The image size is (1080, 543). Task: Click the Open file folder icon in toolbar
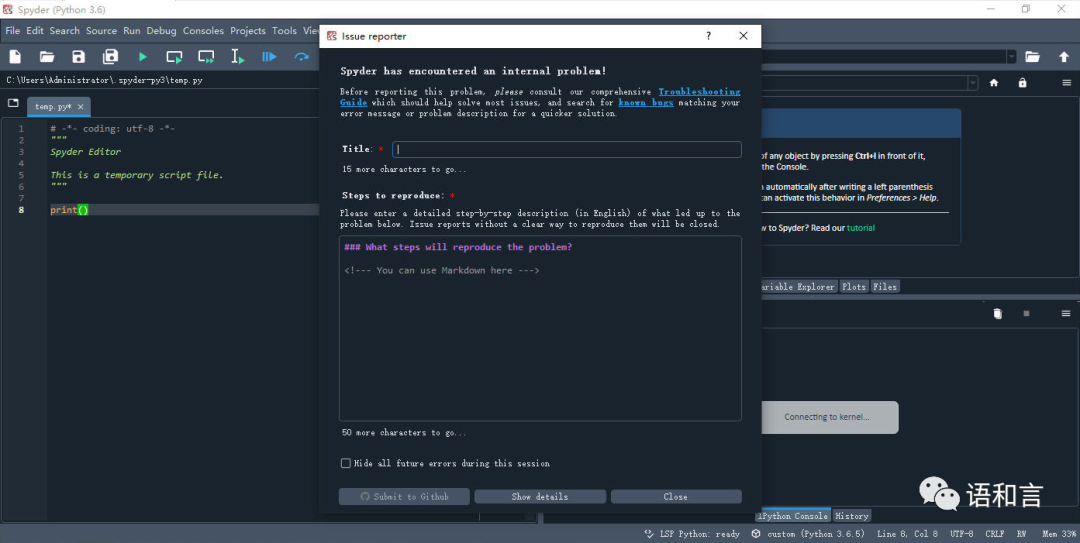click(x=47, y=57)
